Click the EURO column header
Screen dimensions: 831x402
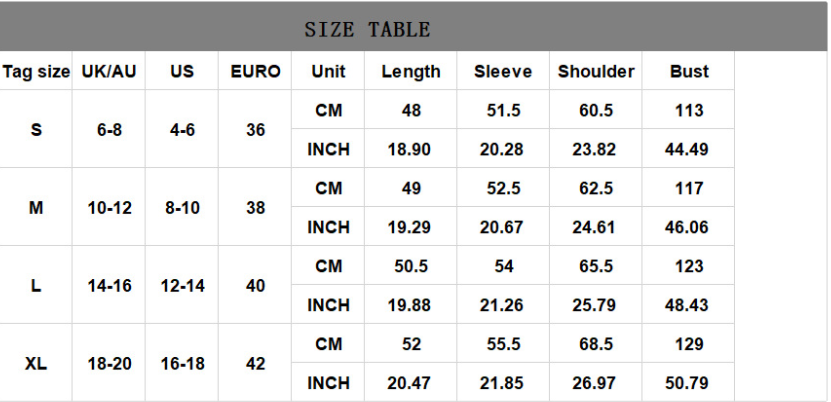(x=255, y=72)
